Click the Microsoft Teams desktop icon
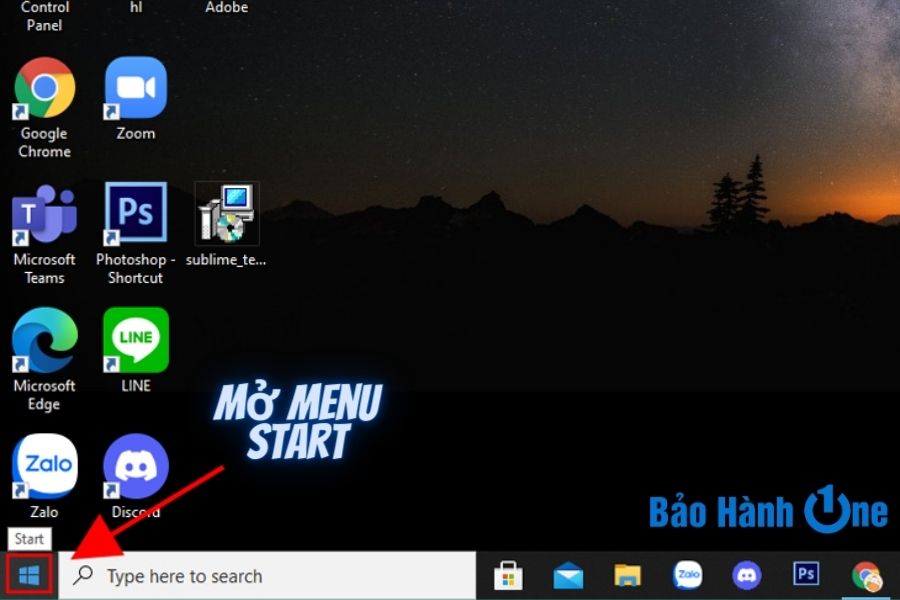900x600 pixels. pos(44,215)
